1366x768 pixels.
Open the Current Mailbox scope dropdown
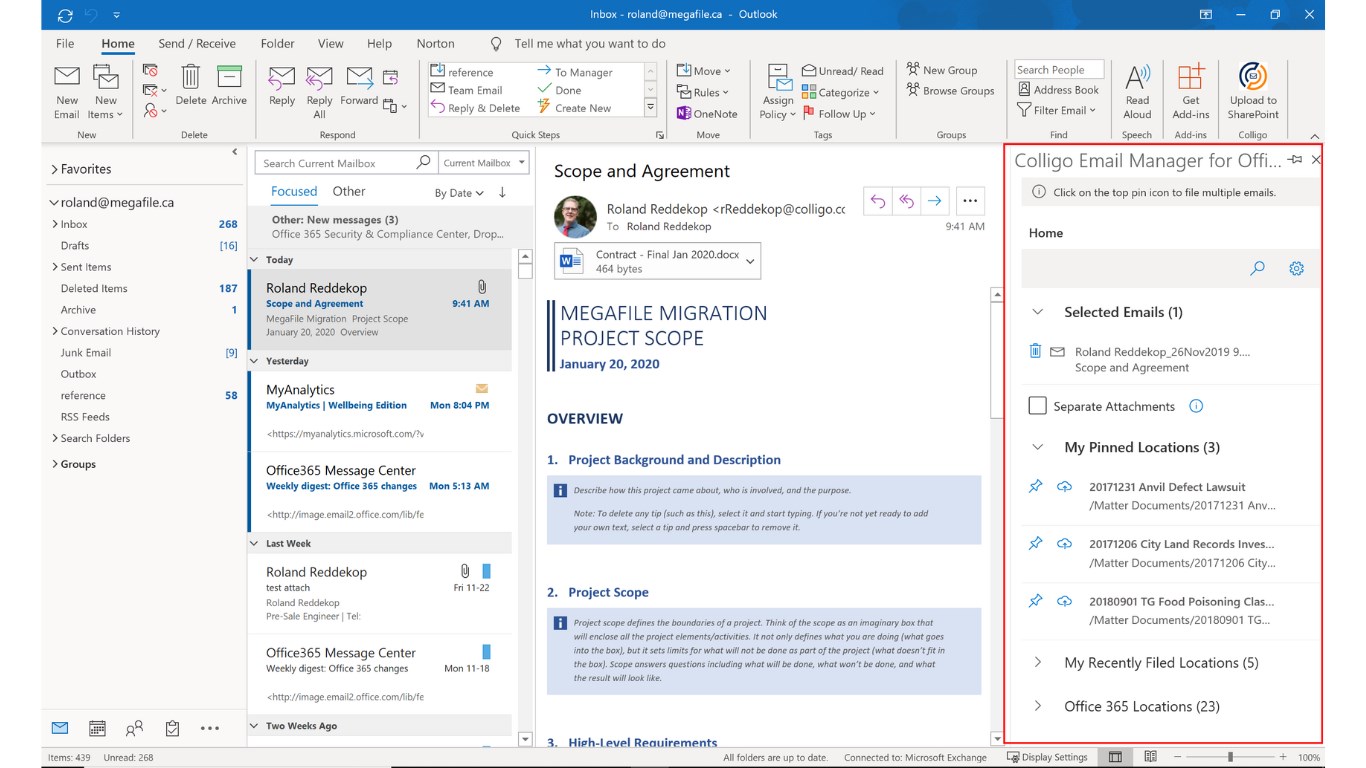click(483, 163)
